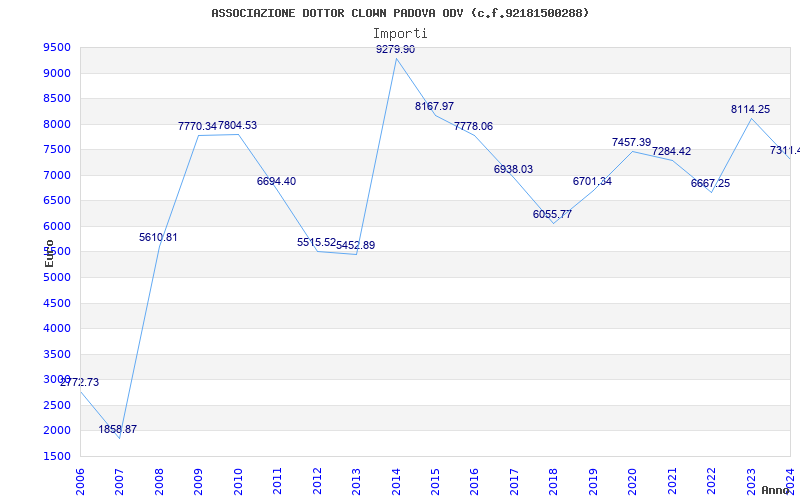
Task: Click the x-axis year 2011
Action: click(x=277, y=481)
